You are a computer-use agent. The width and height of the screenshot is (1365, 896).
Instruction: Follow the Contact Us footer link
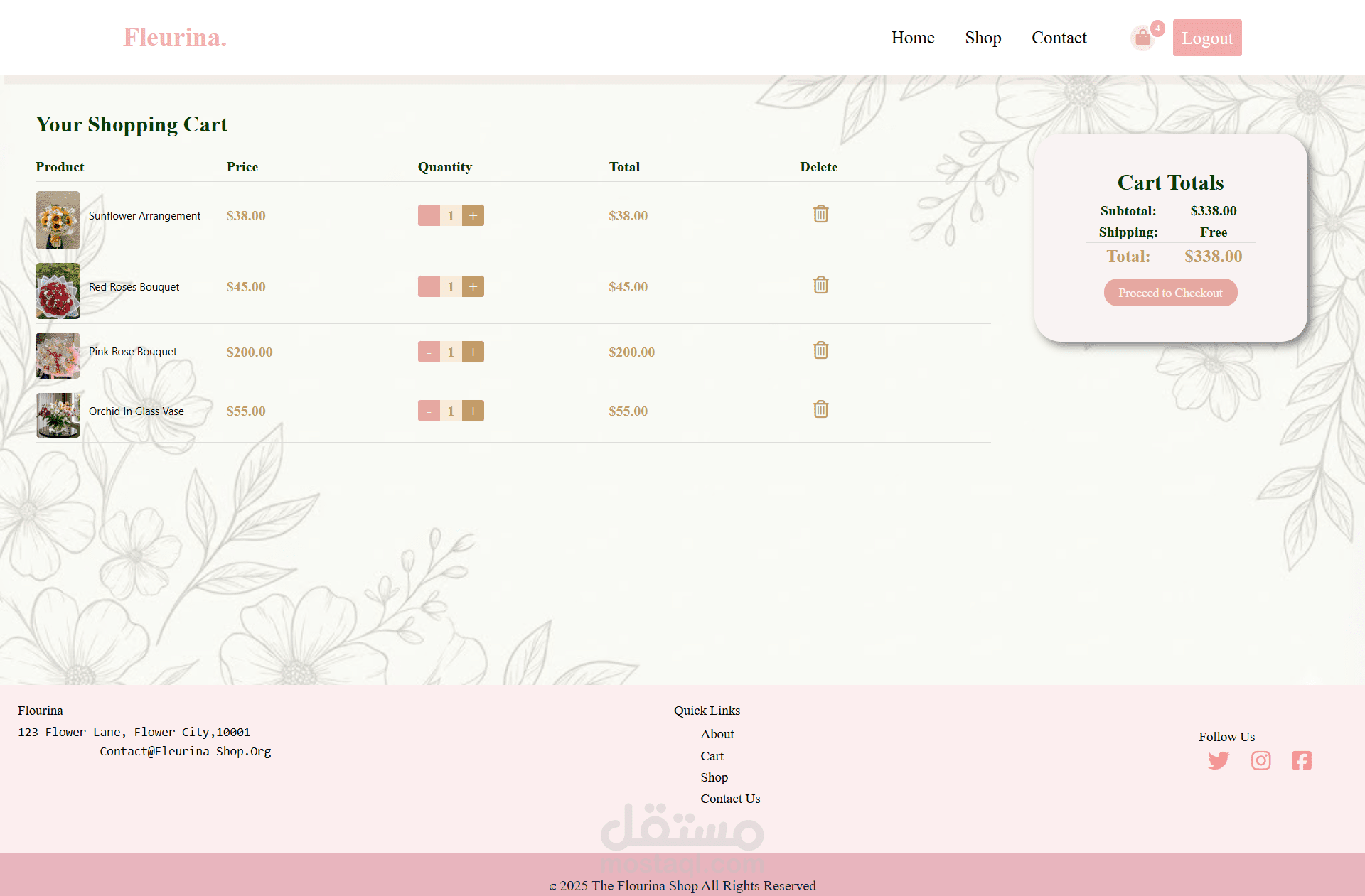(730, 798)
